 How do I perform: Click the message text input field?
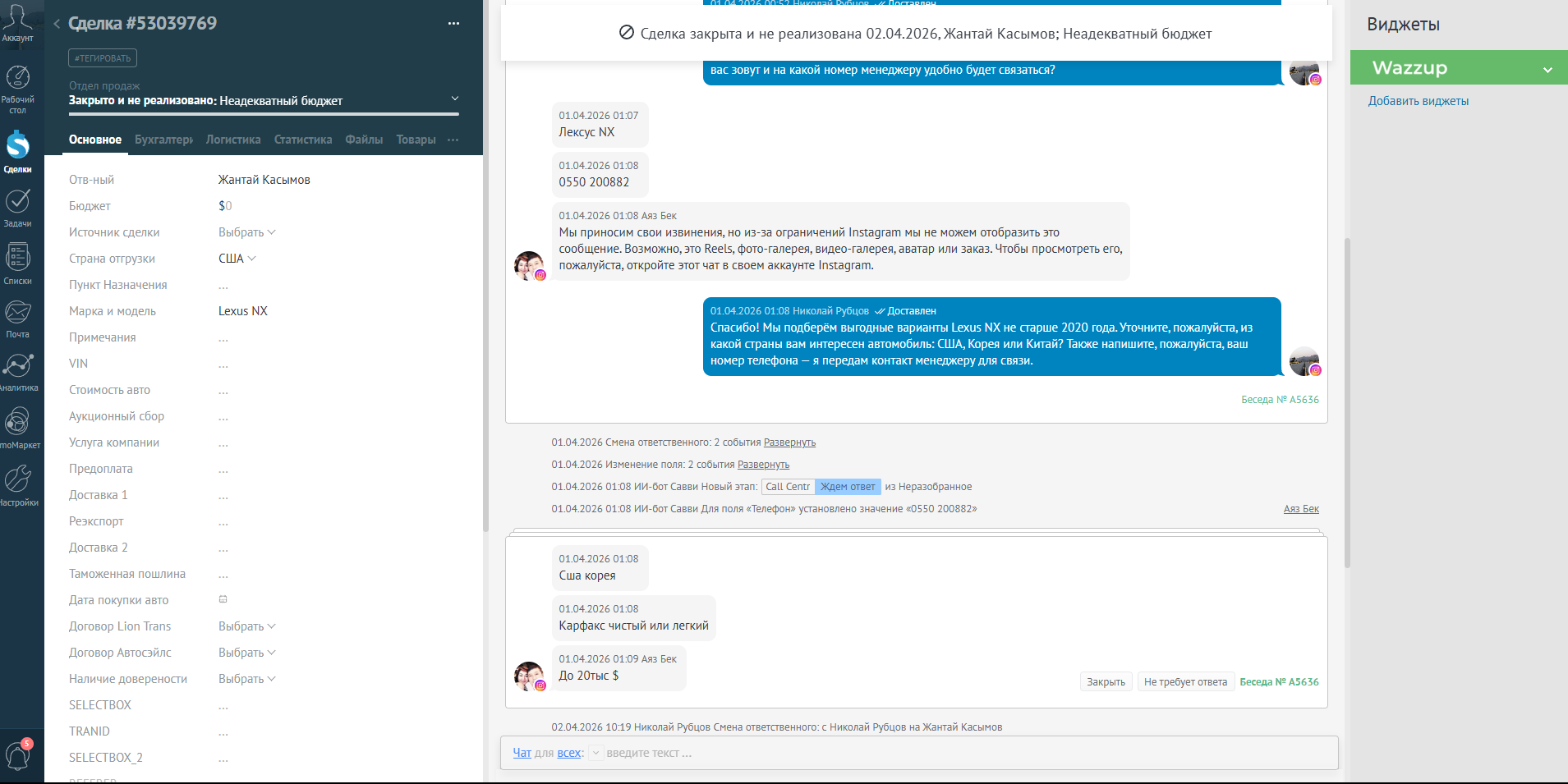tap(969, 753)
